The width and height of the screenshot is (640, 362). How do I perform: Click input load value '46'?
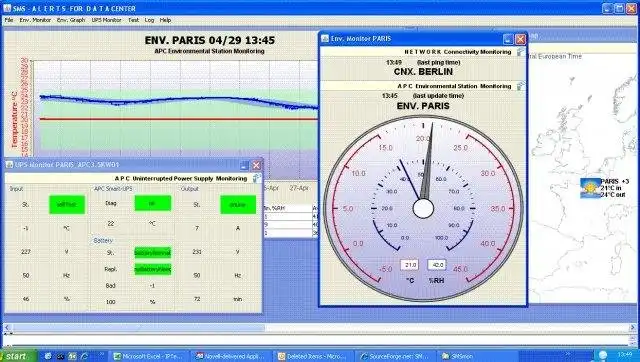point(26,299)
